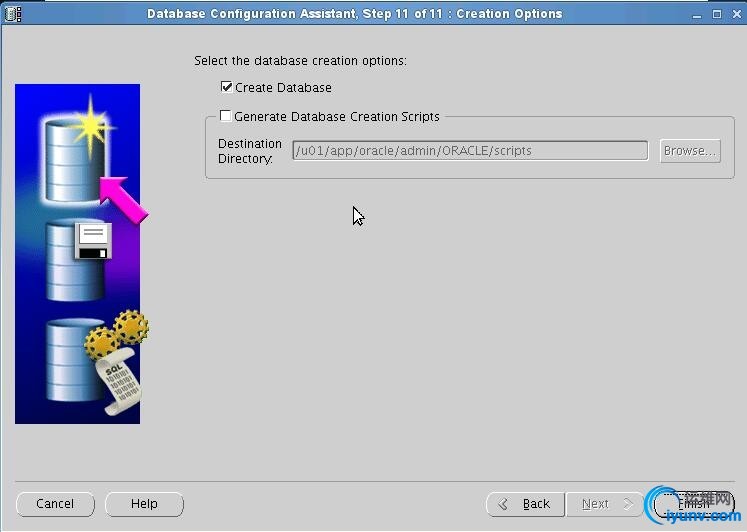747x532 pixels.
Task: Close the Database Configuration Assistant window
Action: click(737, 14)
